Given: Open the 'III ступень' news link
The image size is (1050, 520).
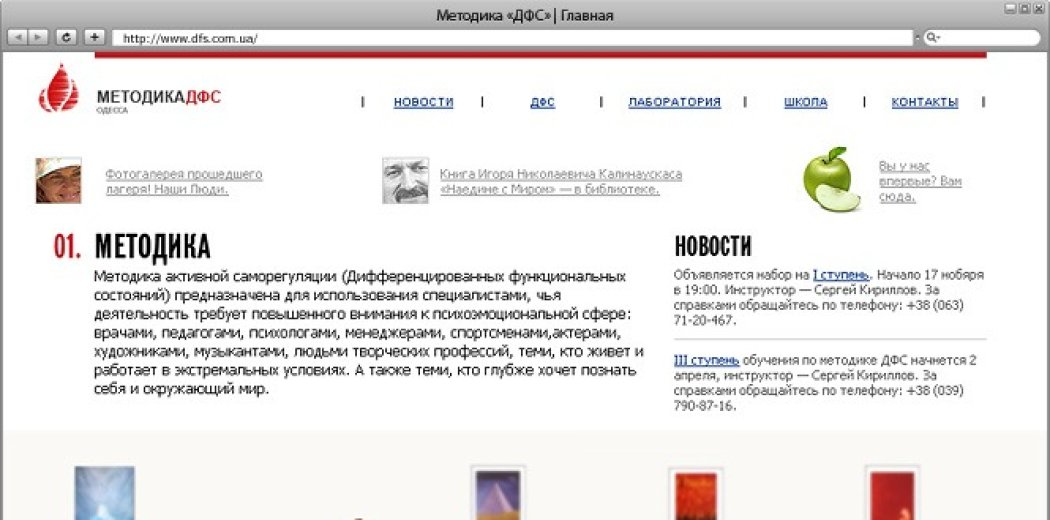Looking at the screenshot, I should pyautogui.click(x=706, y=360).
